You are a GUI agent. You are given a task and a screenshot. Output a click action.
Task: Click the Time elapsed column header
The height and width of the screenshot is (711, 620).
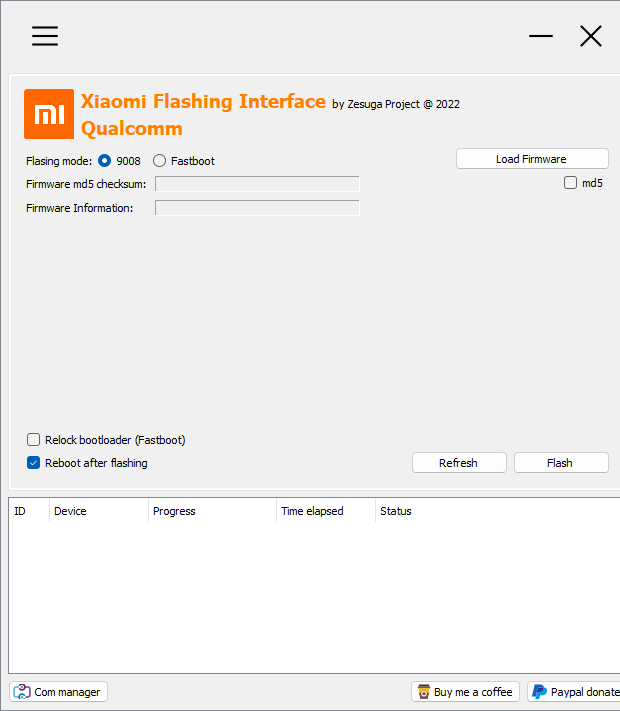click(x=326, y=511)
